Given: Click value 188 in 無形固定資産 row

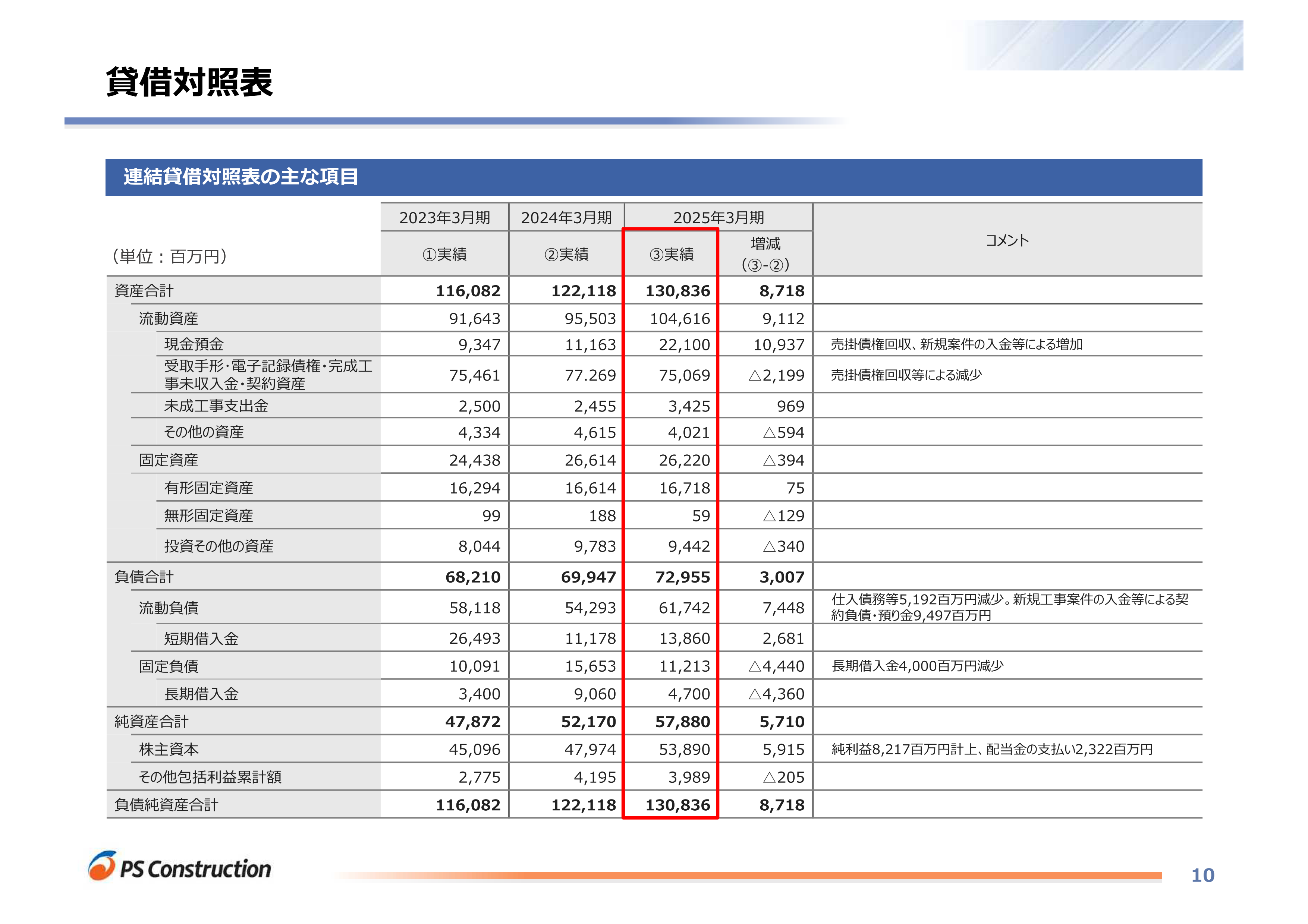Looking at the screenshot, I should 602,516.
